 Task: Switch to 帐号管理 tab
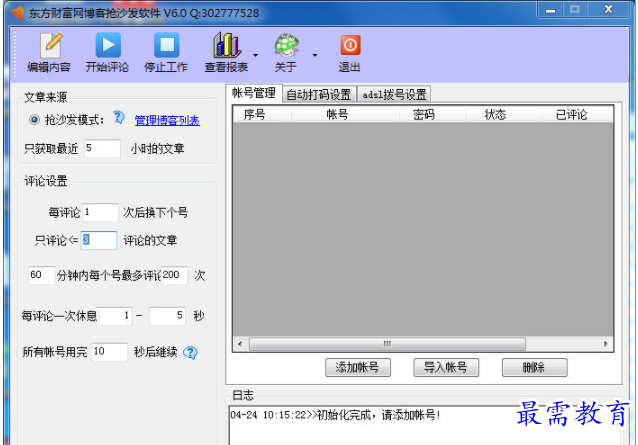[x=254, y=93]
